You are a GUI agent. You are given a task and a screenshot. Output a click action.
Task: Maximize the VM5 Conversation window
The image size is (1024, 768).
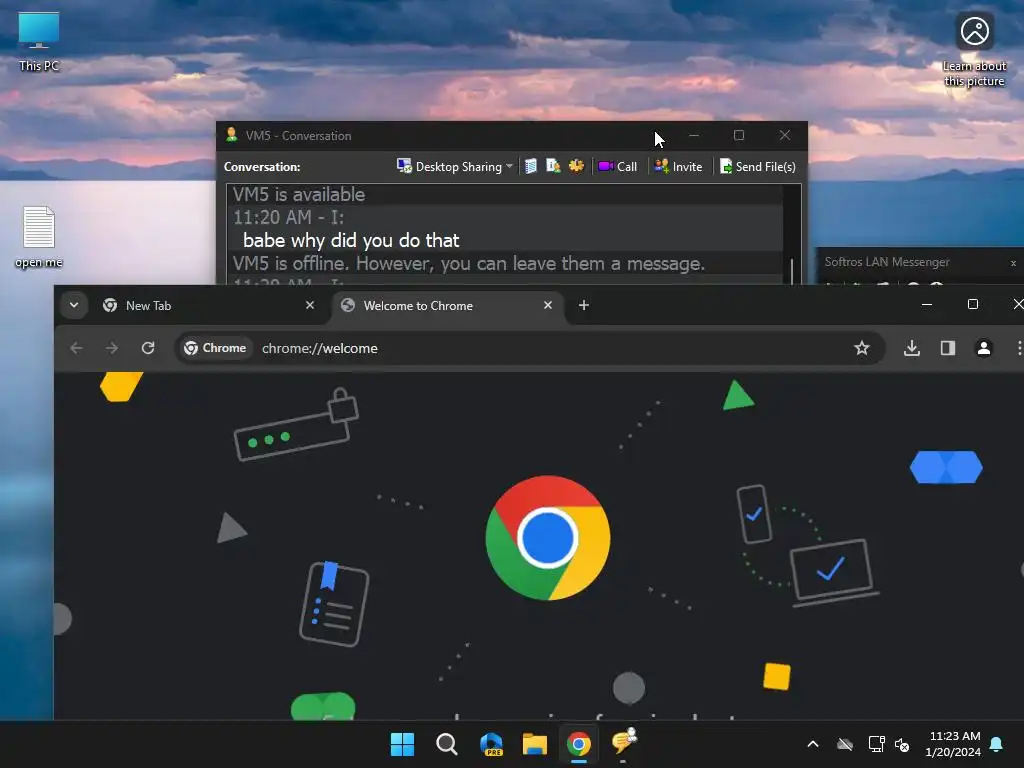click(x=739, y=135)
